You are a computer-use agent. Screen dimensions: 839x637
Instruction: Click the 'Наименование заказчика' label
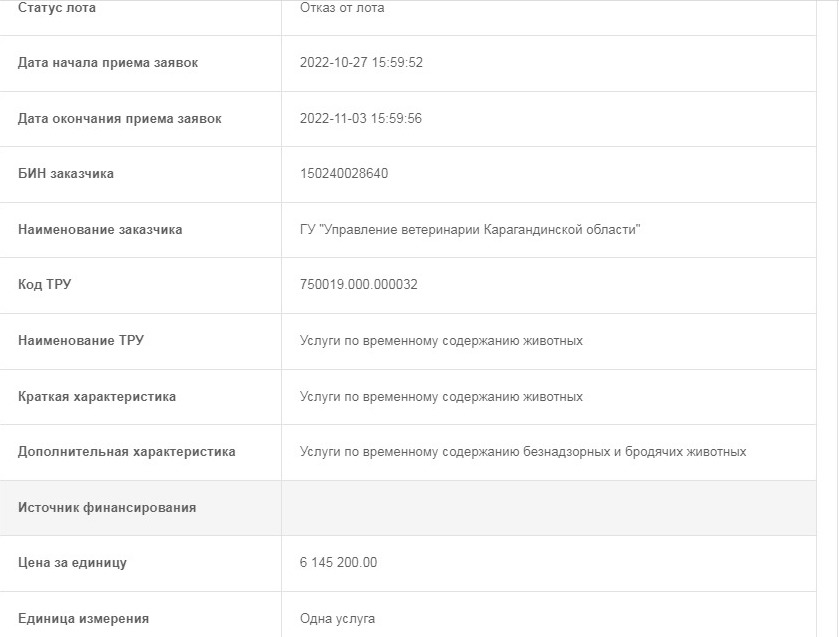(100, 230)
